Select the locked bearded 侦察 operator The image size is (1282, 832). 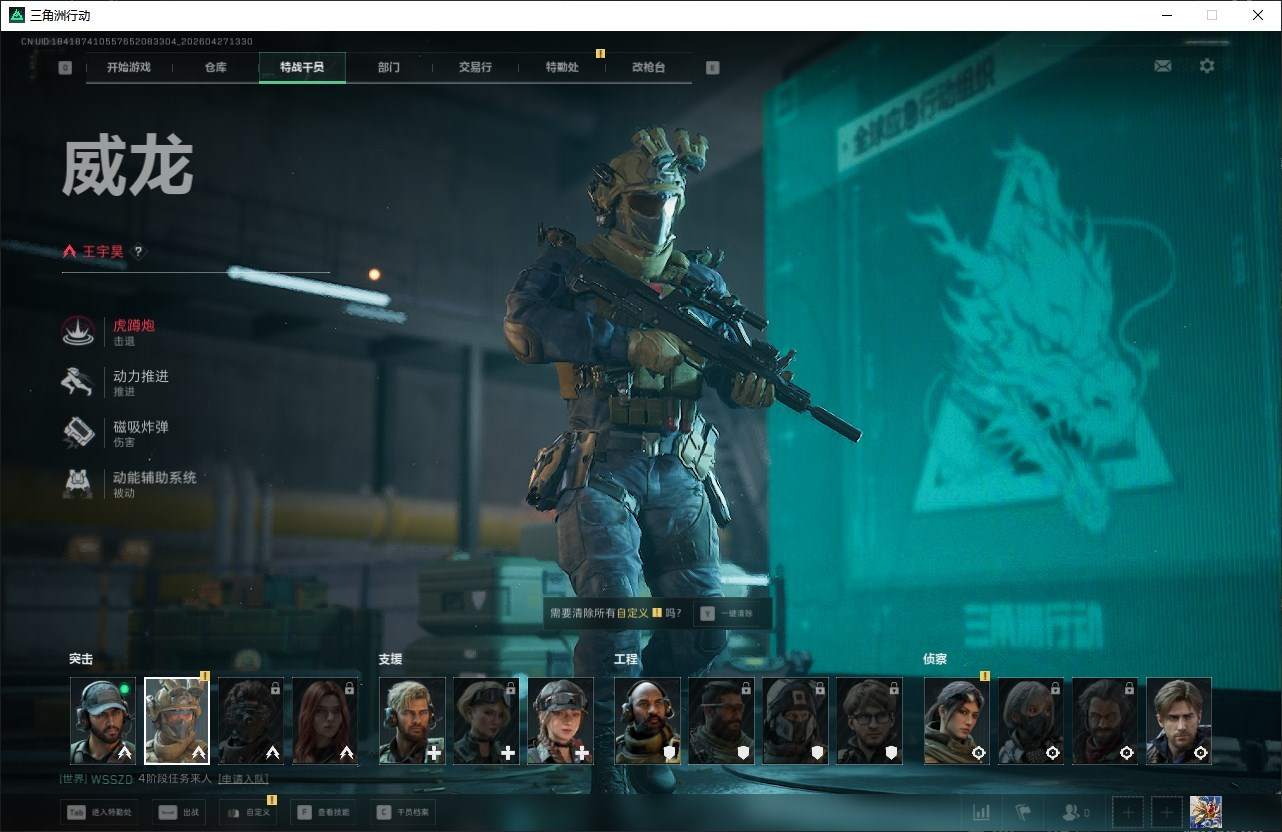click(x=1105, y=721)
